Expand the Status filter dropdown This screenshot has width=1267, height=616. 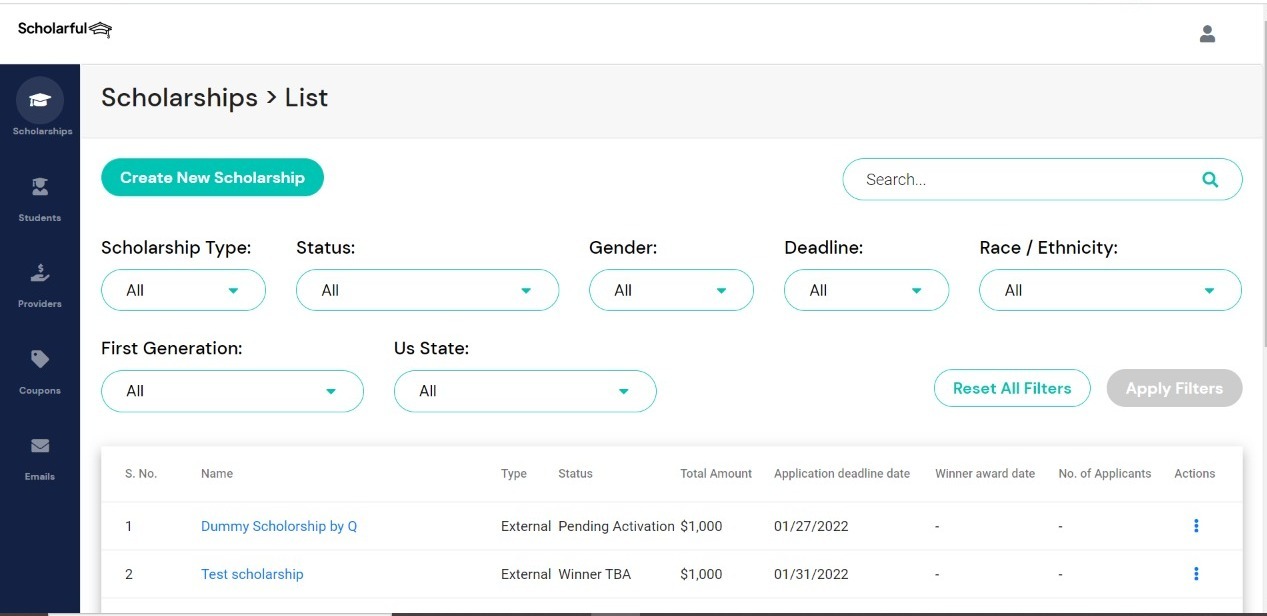click(x=427, y=290)
